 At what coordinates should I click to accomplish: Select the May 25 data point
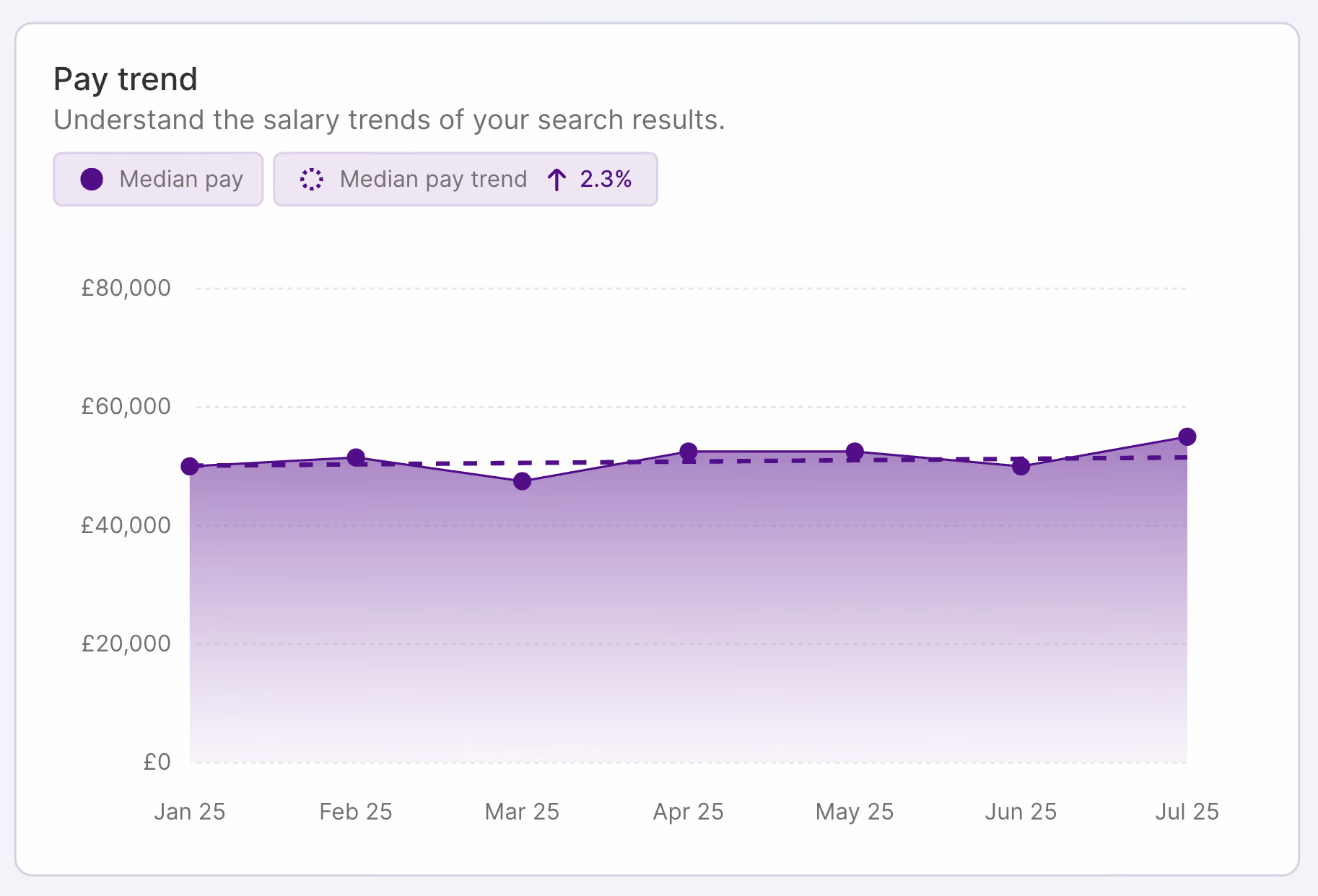(x=855, y=452)
